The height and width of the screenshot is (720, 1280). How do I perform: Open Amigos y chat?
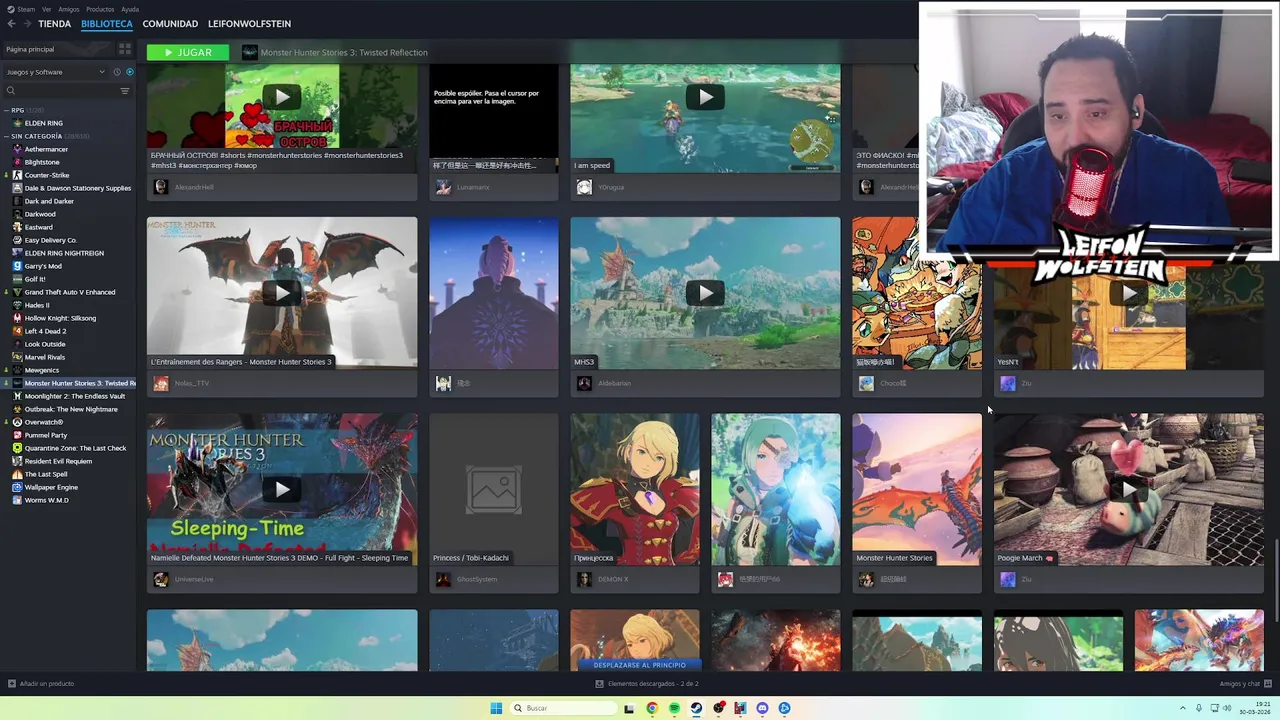[1246, 684]
